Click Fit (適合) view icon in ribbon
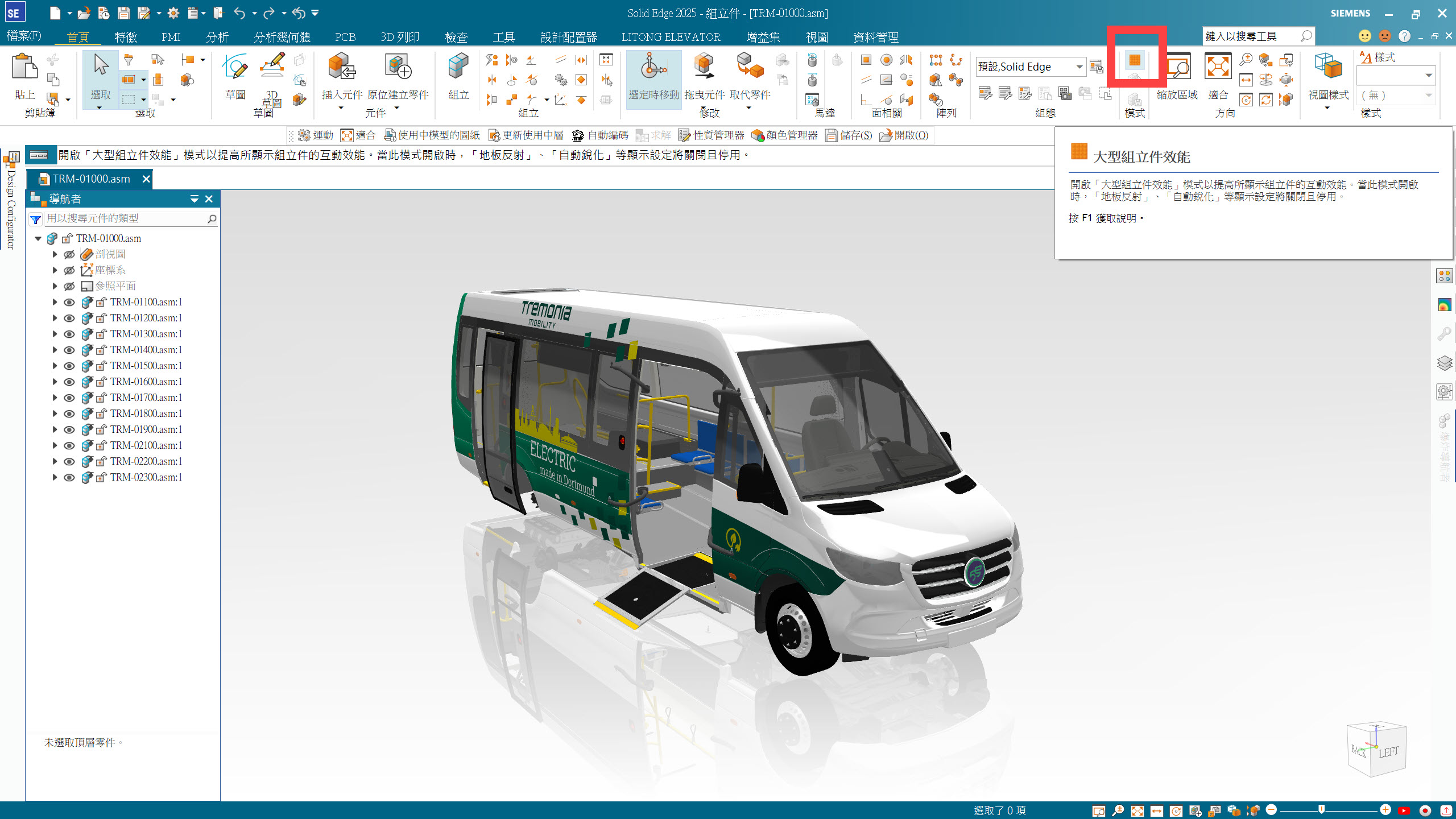Screen dimensions: 1456x819 click(x=1218, y=67)
